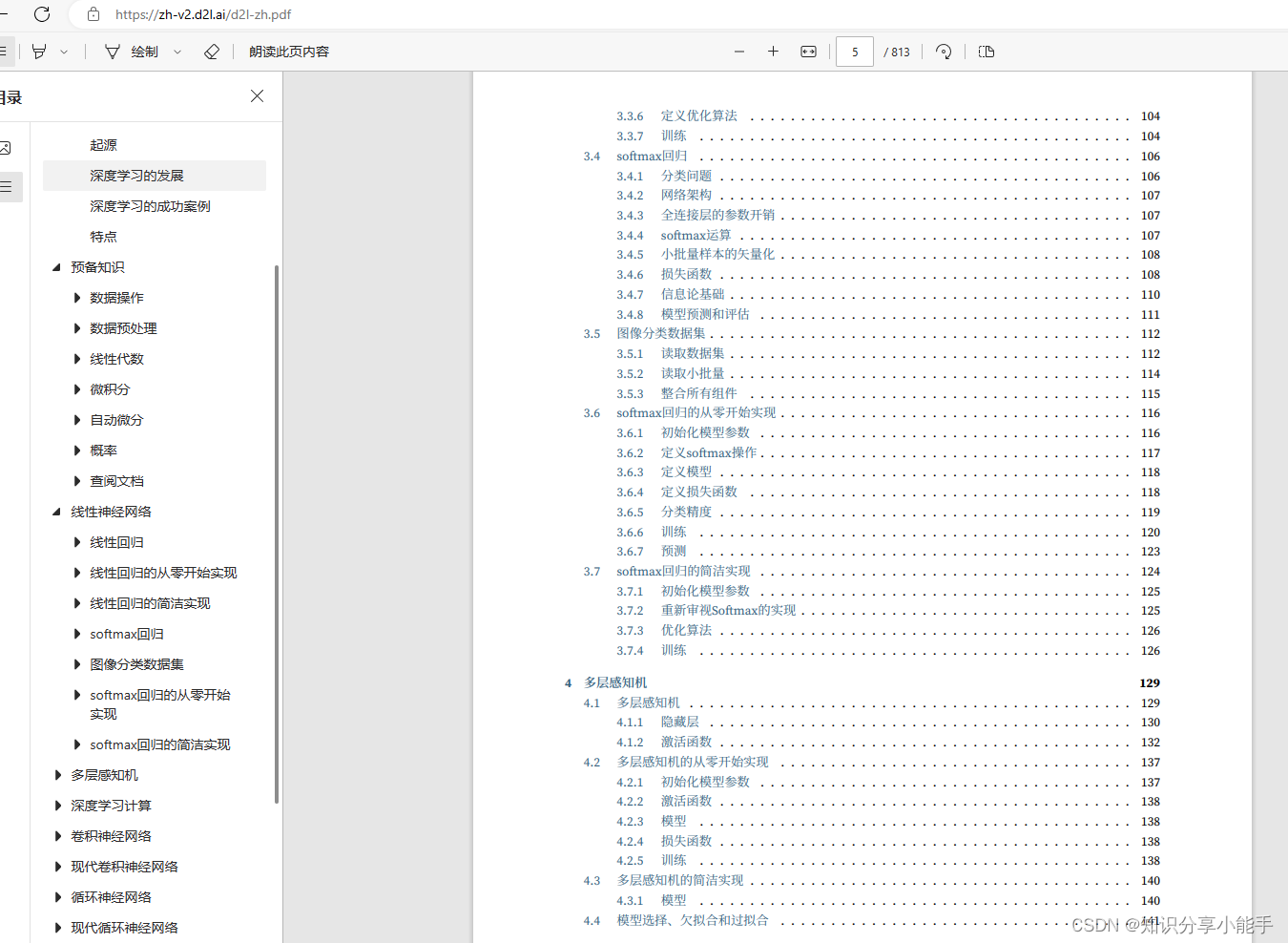1288x943 pixels.
Task: Select 特点 in outline
Action: coord(103,237)
